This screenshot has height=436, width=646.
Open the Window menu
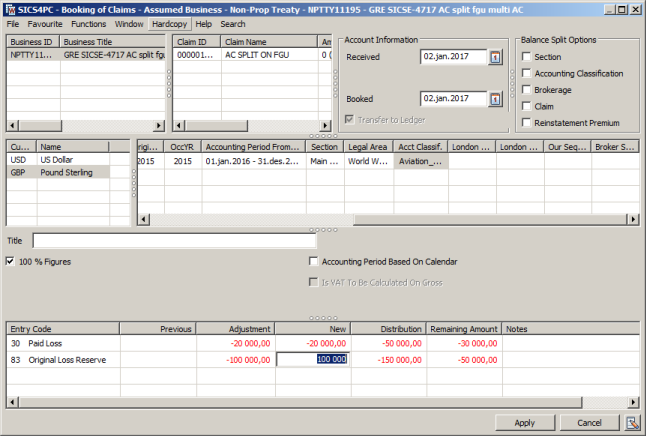click(129, 24)
